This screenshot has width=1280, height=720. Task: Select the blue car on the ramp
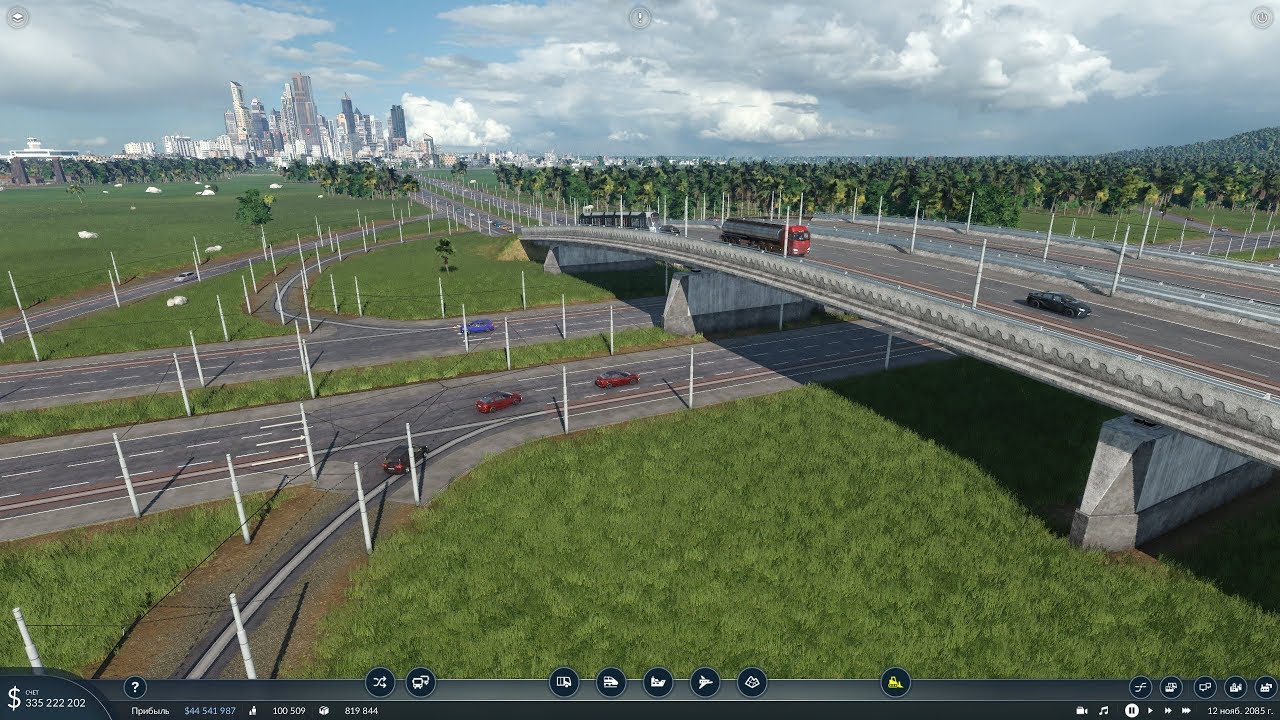478,326
